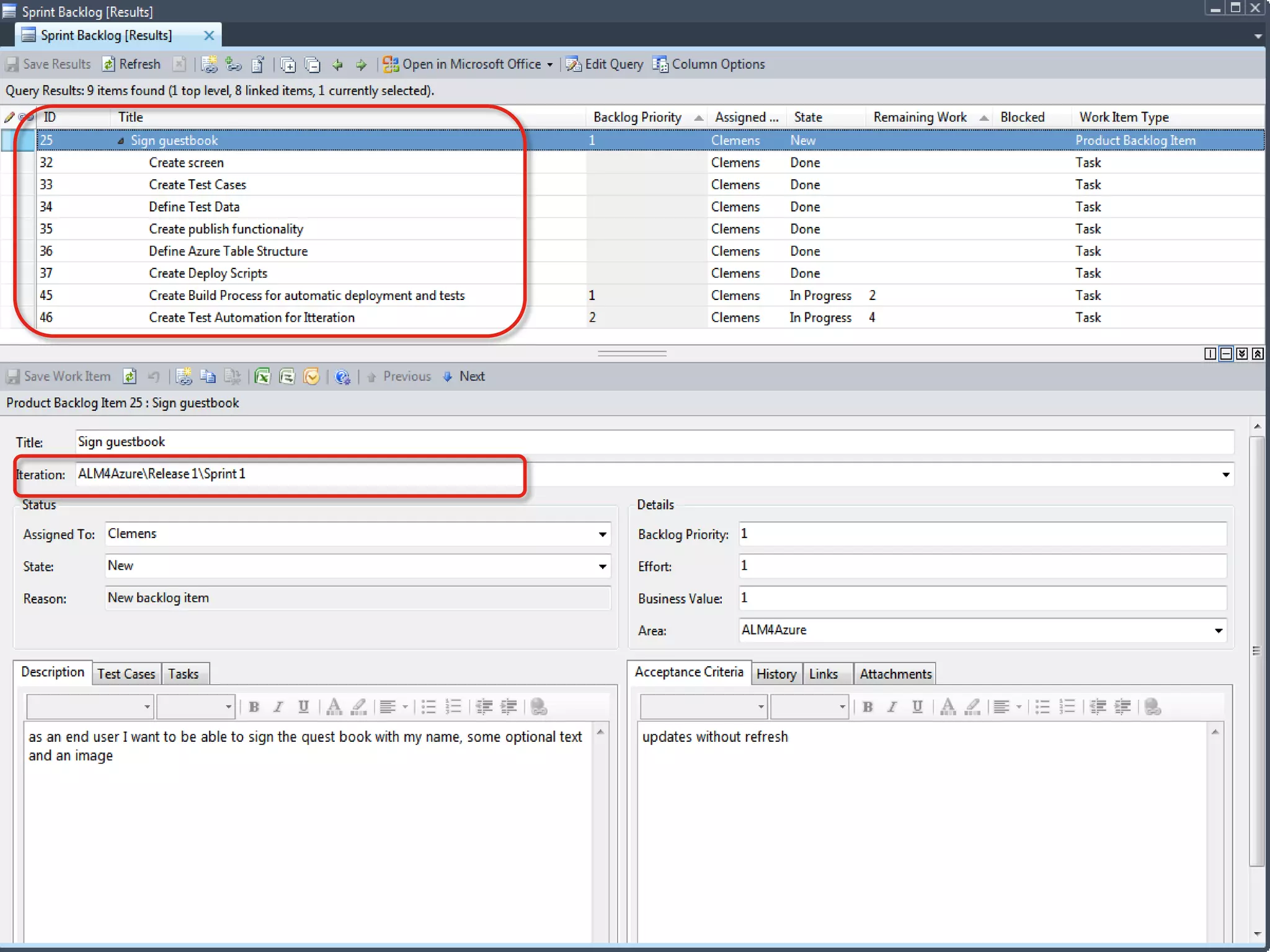Viewport: 1270px width, 952px height.
Task: Click the Indent green right arrow icon
Action: tap(362, 64)
